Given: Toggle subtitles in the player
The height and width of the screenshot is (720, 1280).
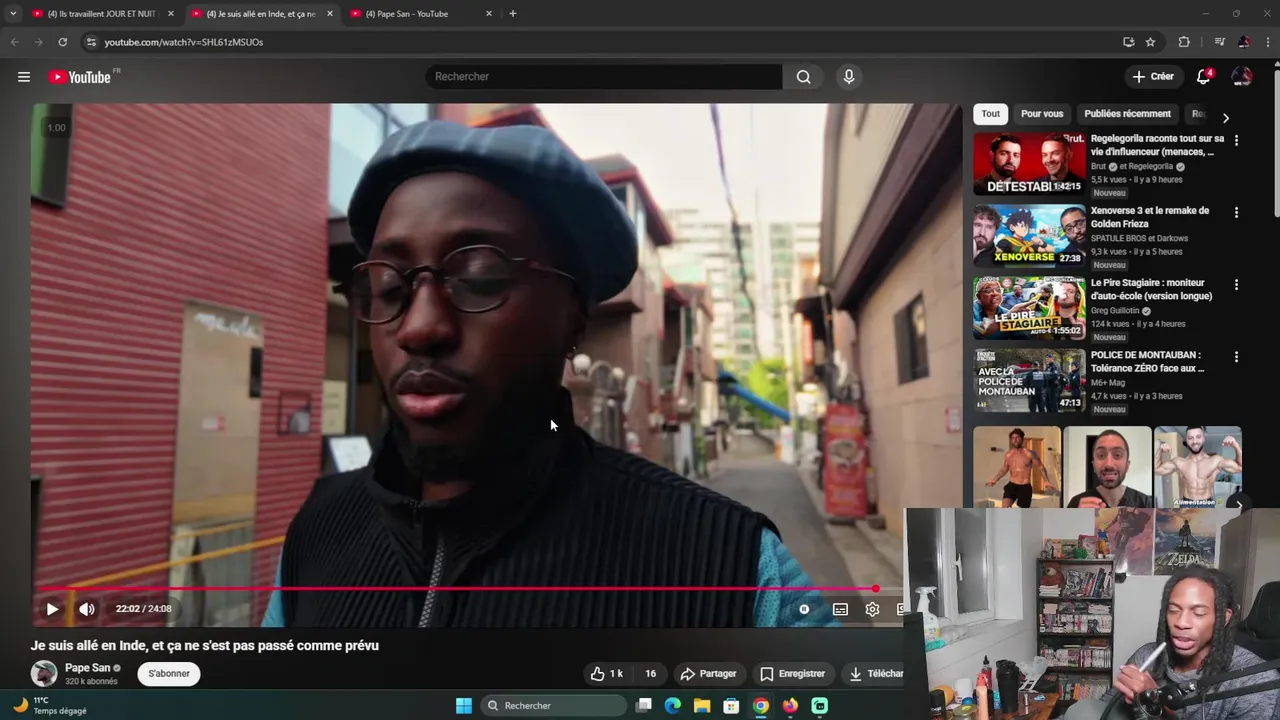Looking at the screenshot, I should (840, 609).
